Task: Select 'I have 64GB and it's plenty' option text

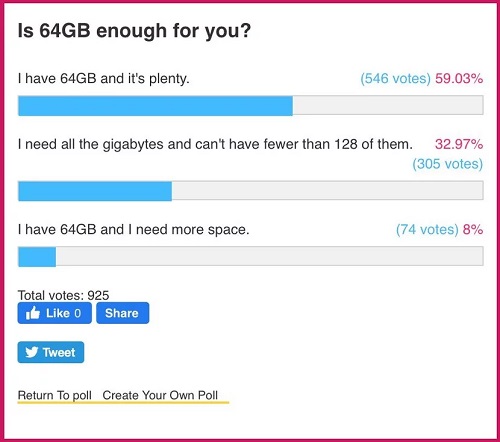Action: tap(104, 79)
